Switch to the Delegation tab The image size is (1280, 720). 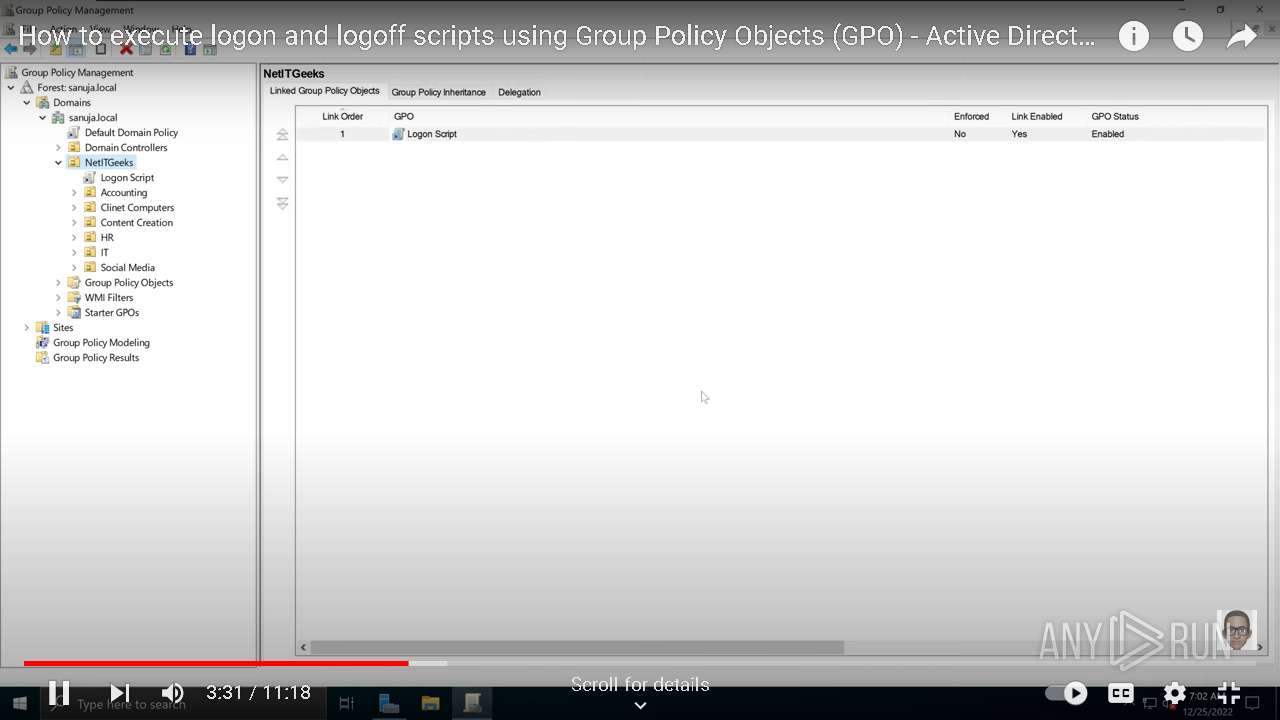coord(519,92)
